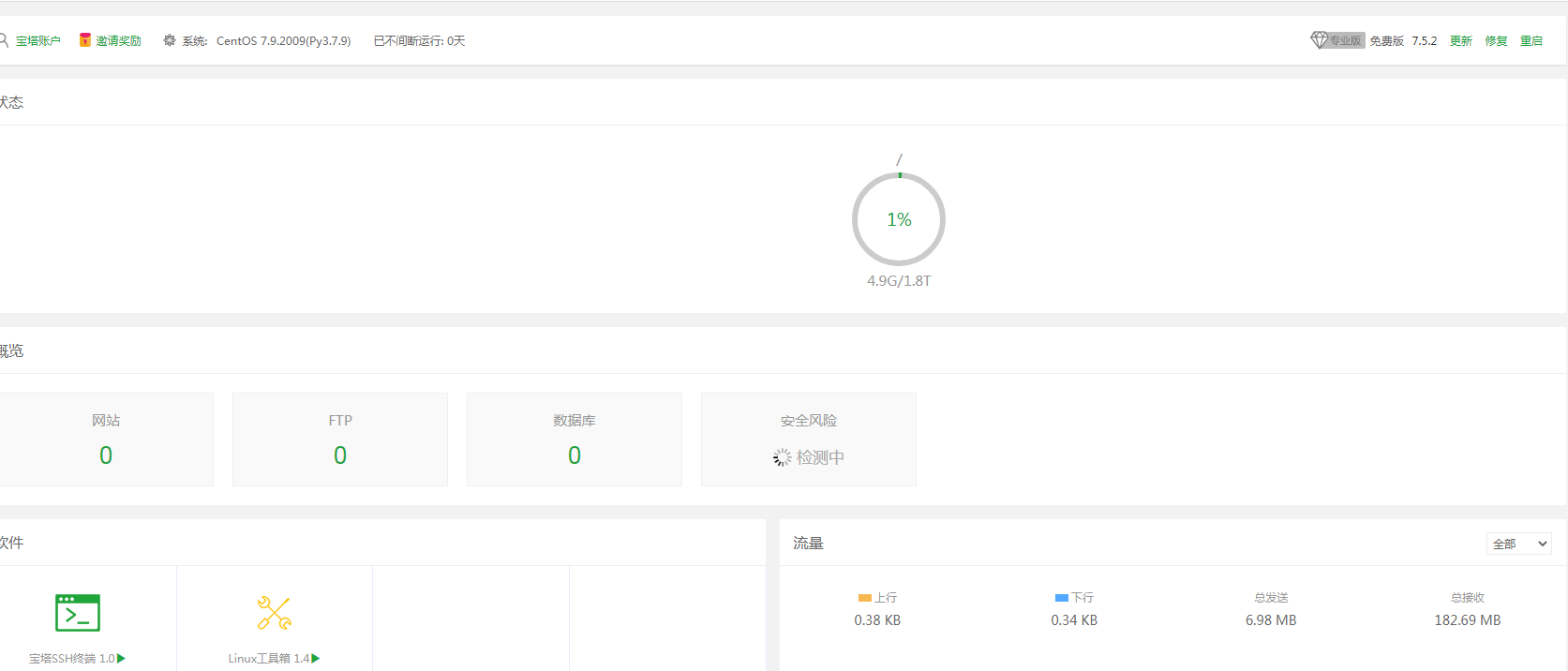Click the version number 7.5.2
The width and height of the screenshot is (1568, 671).
[x=1425, y=41]
